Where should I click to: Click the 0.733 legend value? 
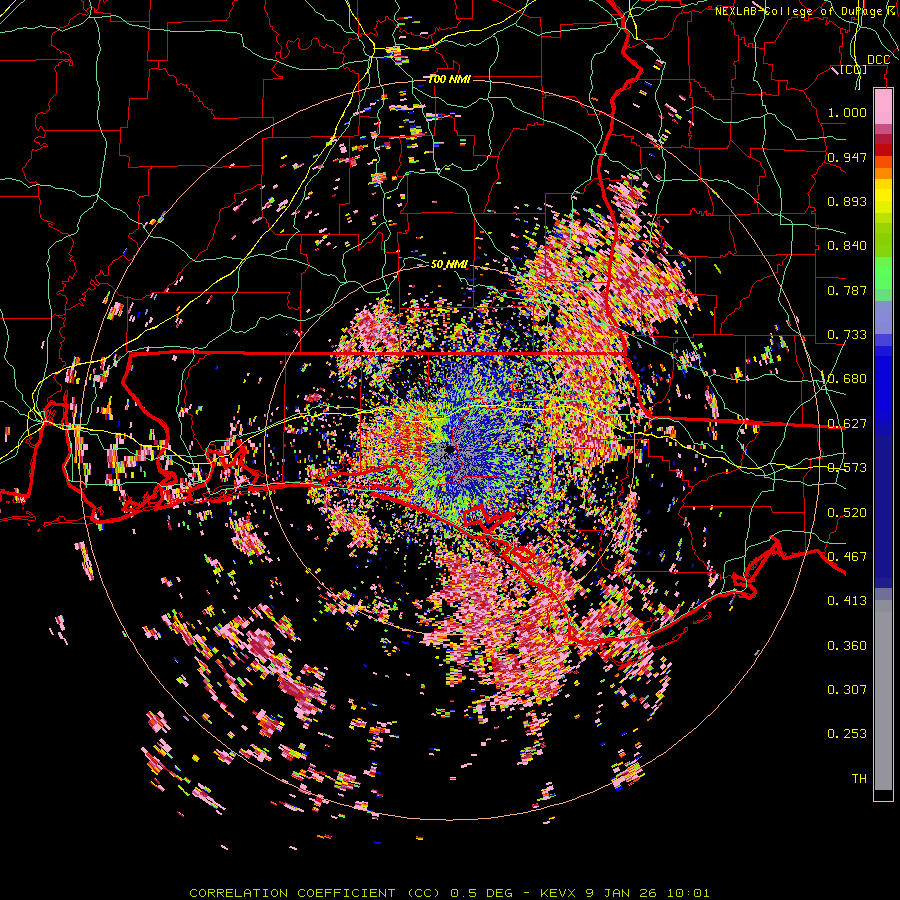tap(847, 335)
